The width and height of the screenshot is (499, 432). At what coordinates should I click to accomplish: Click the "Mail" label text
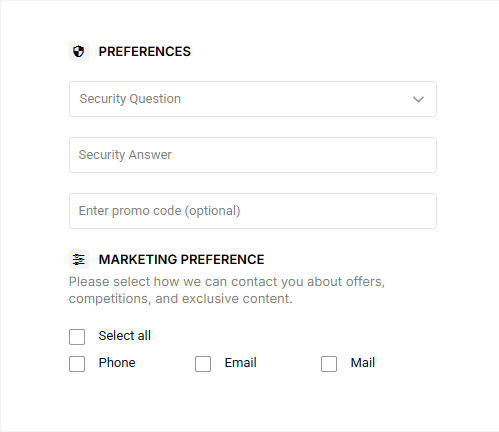tap(363, 363)
